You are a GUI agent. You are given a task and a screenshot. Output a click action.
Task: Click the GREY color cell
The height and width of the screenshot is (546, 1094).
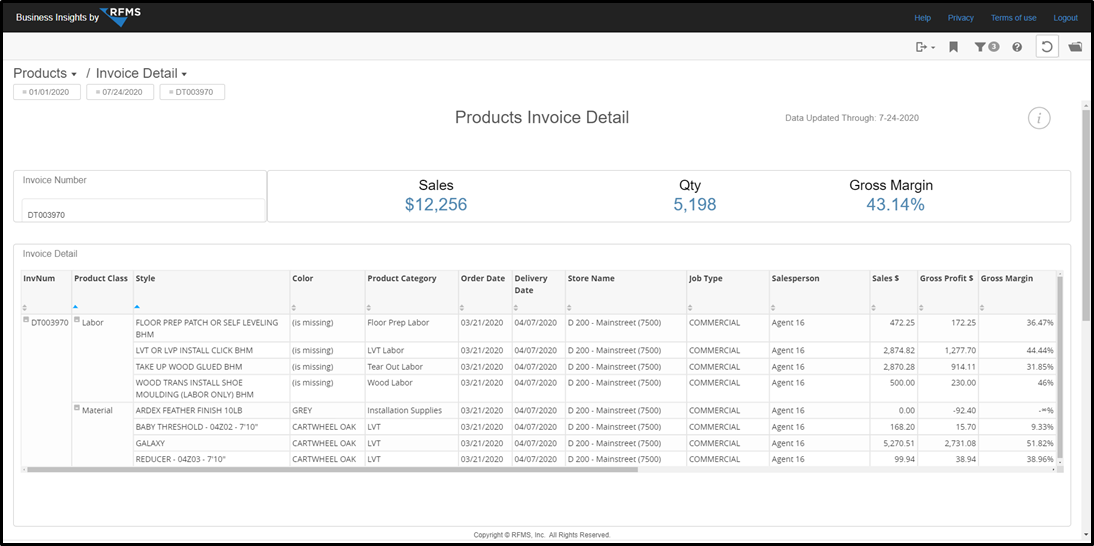click(327, 410)
